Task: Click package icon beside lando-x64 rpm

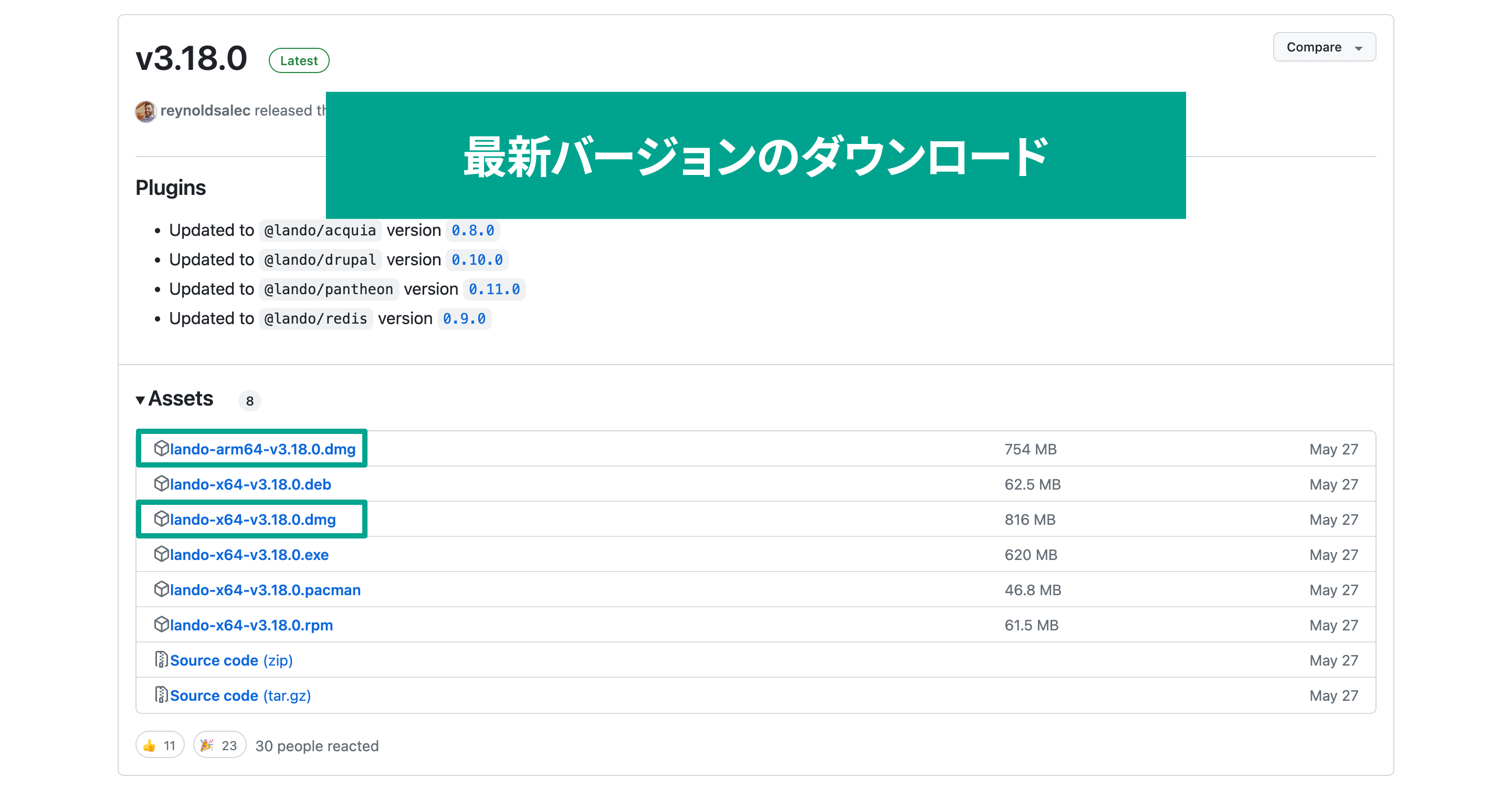Action: (161, 624)
